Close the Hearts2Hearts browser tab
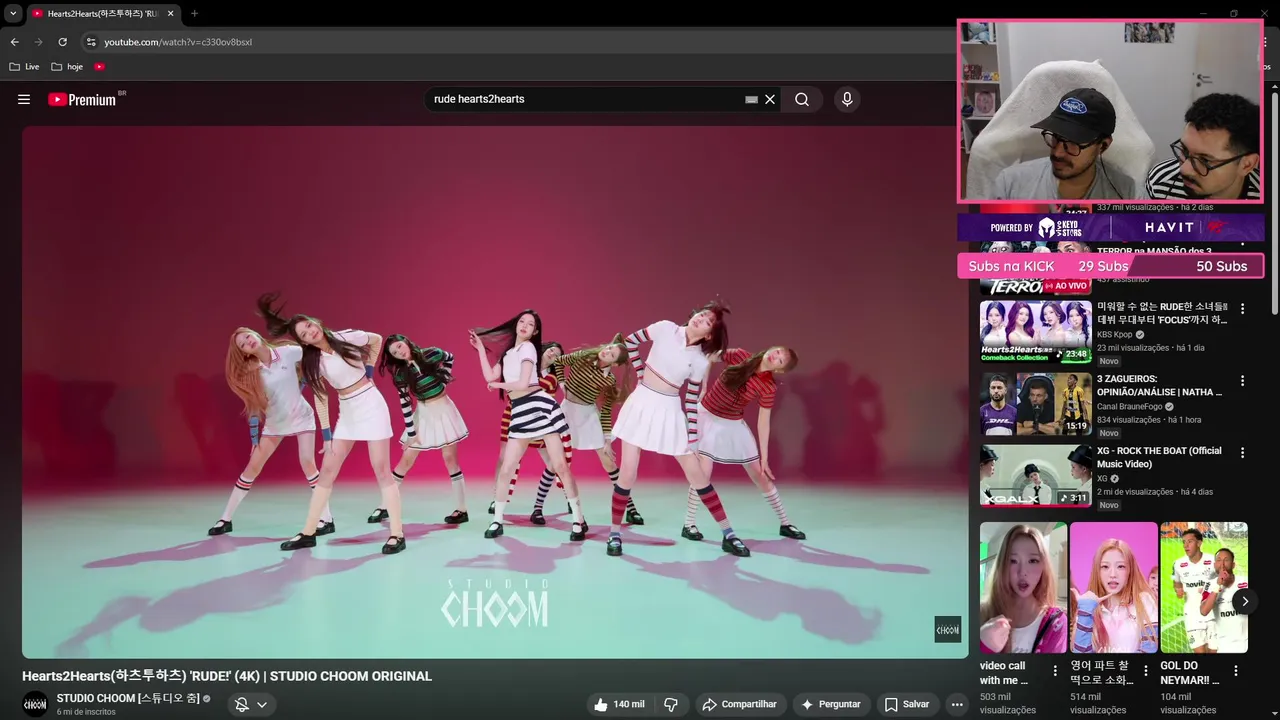Viewport: 1280px width, 720px height. coord(171,13)
